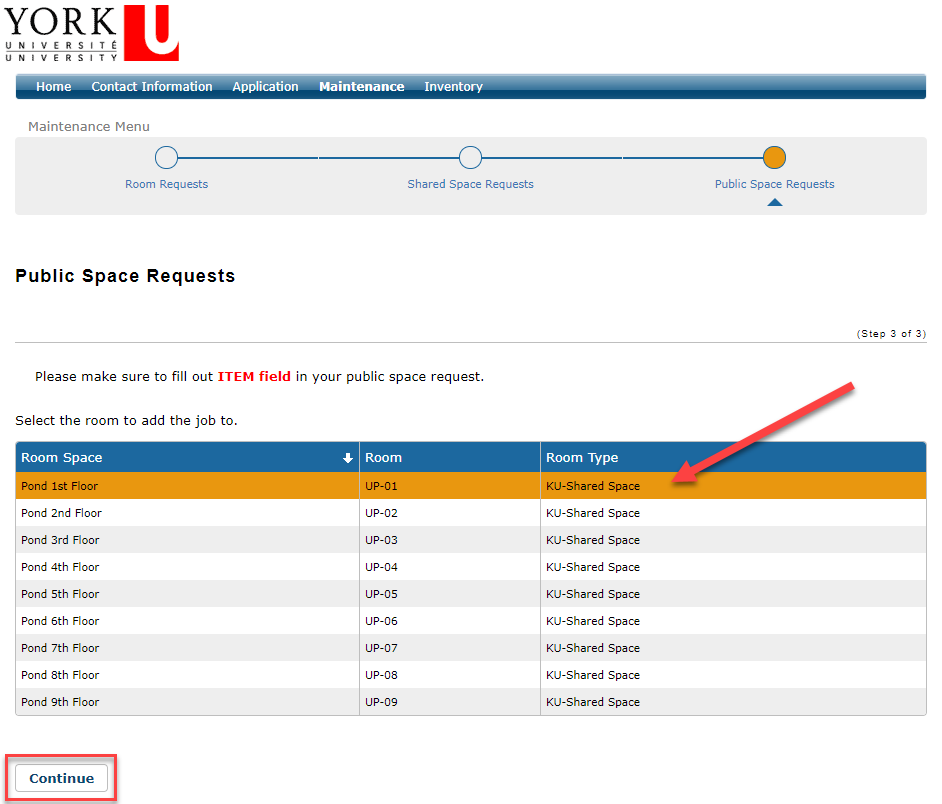The image size is (942, 804).
Task: Click the UP-01 room cell
Action: click(450, 486)
